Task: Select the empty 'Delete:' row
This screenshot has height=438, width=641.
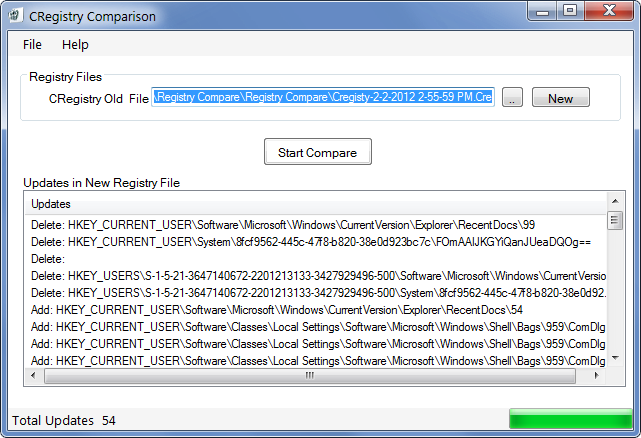Action: coord(48,259)
